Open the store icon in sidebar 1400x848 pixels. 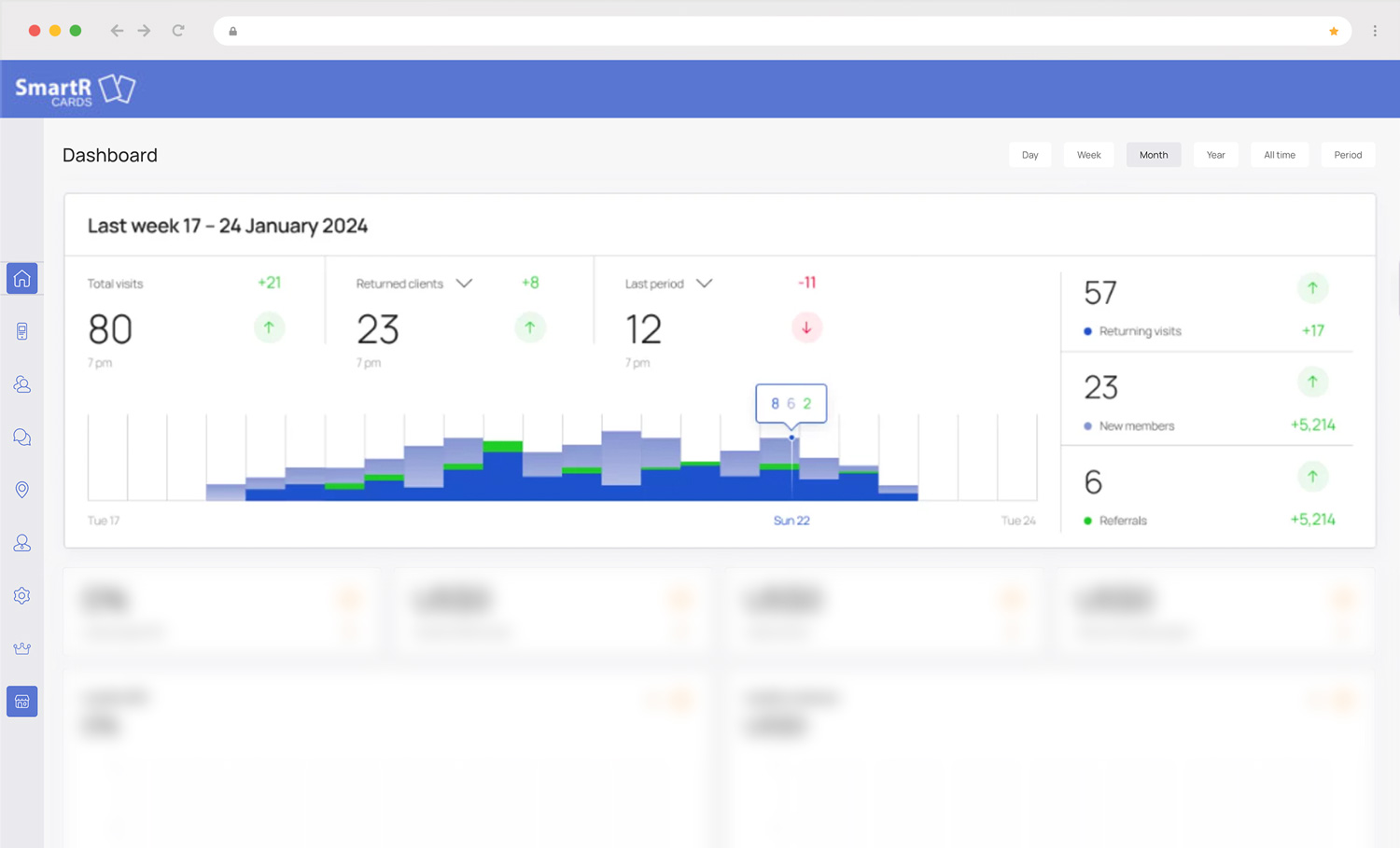pyautogui.click(x=22, y=702)
